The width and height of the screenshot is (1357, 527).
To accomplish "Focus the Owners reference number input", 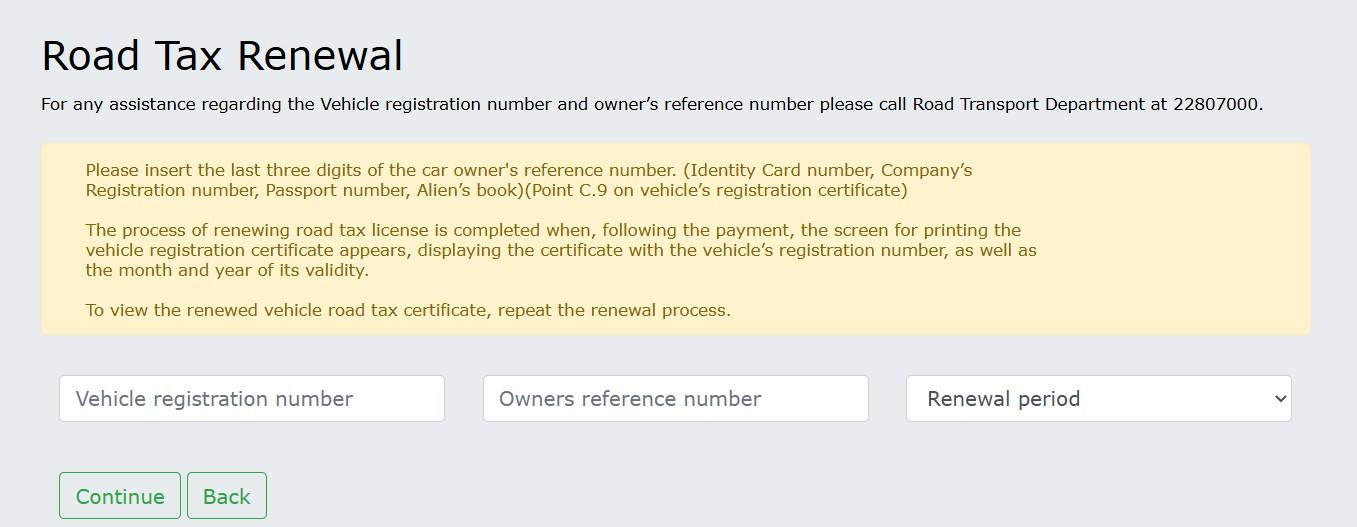I will (x=675, y=399).
